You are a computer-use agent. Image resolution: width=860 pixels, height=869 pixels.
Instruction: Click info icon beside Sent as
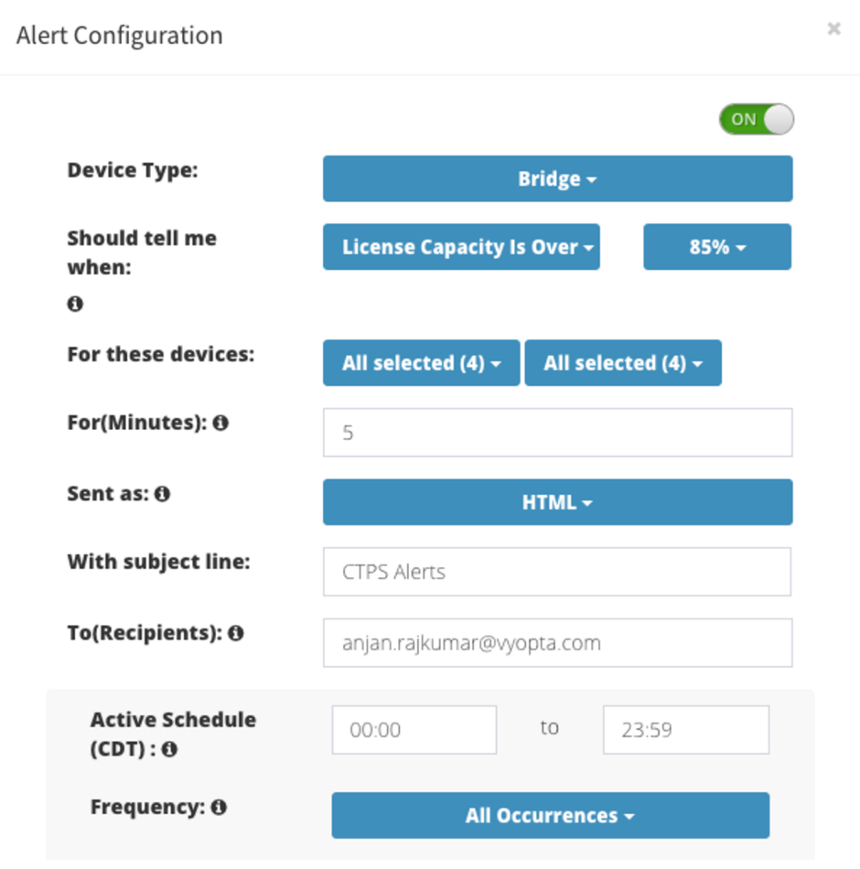click(162, 494)
